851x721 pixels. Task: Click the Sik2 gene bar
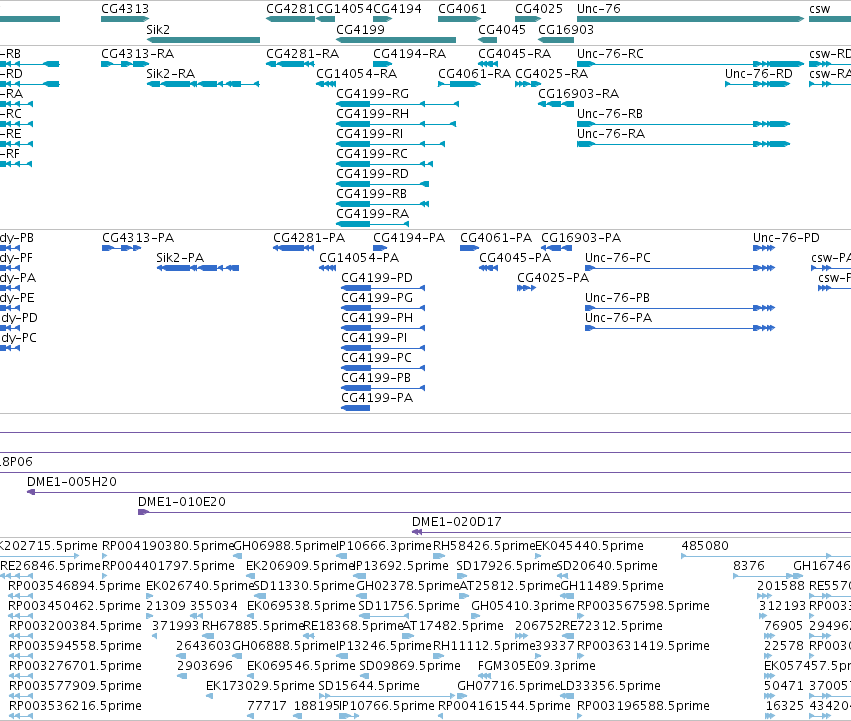pyautogui.click(x=204, y=40)
